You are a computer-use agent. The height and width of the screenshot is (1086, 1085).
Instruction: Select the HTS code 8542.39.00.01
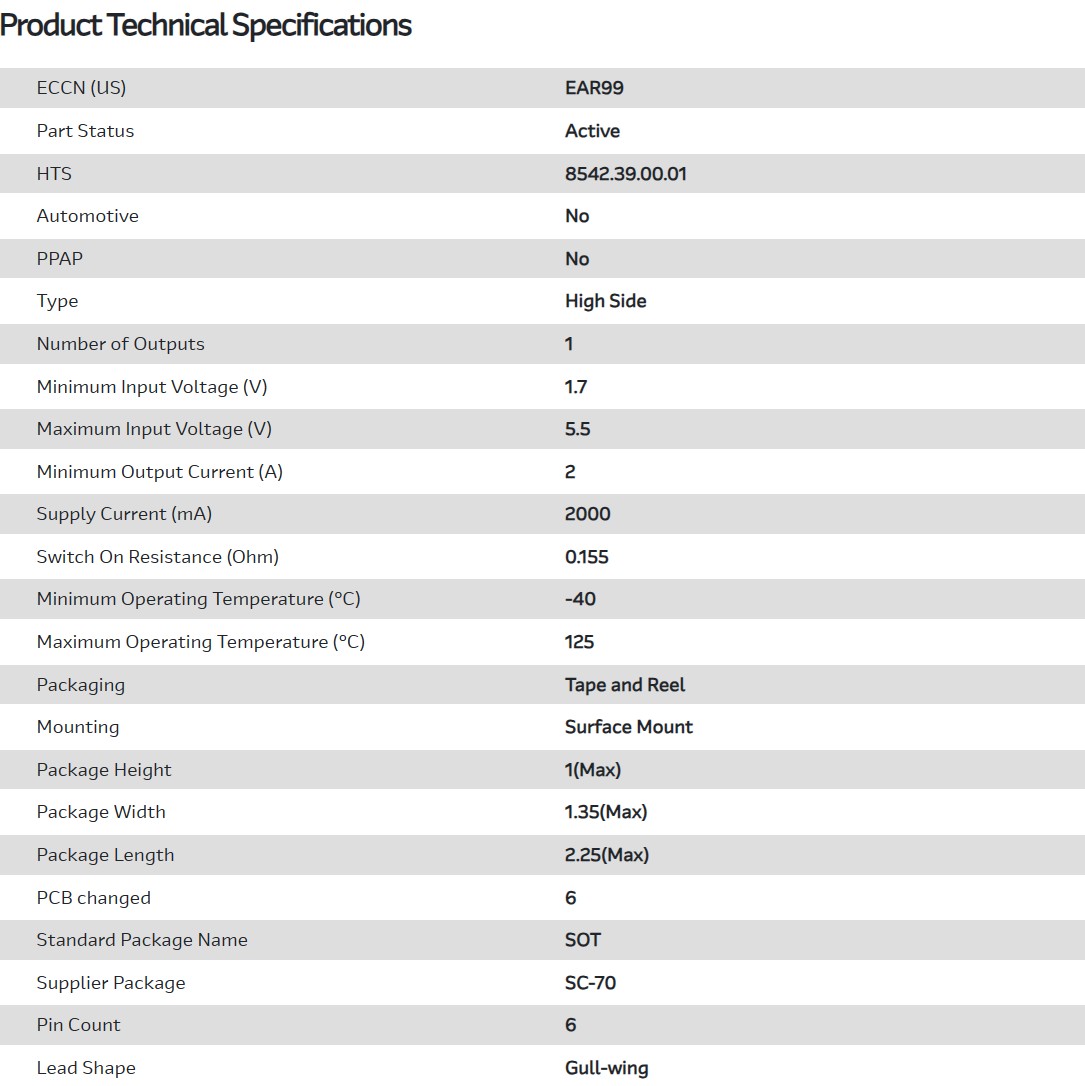pyautogui.click(x=625, y=174)
